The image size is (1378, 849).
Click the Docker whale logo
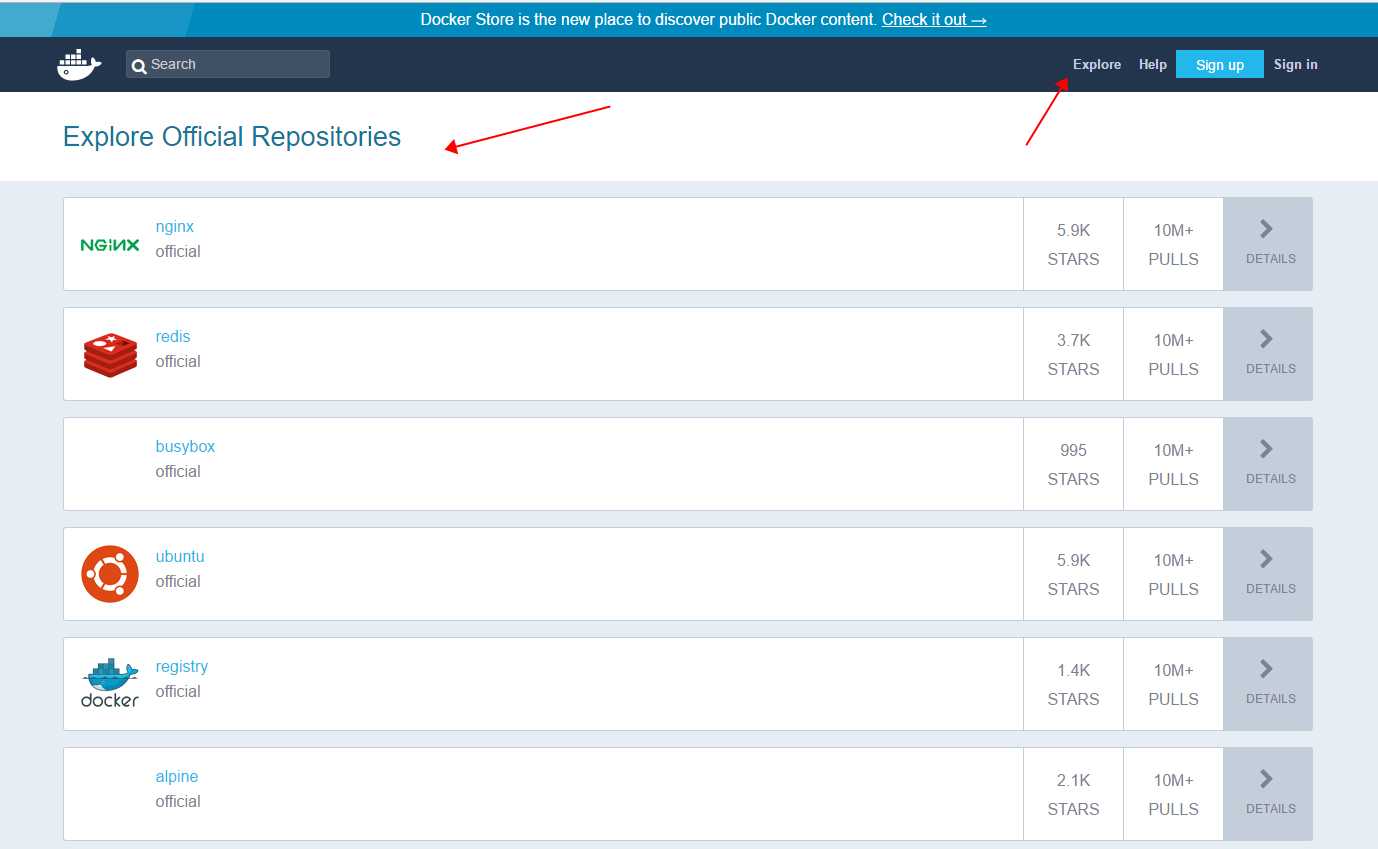[79, 65]
